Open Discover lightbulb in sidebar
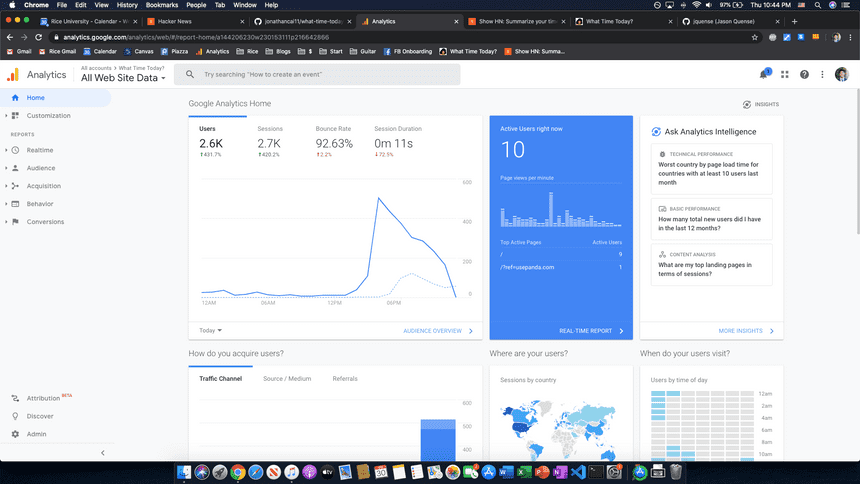860x484 pixels. [15, 416]
